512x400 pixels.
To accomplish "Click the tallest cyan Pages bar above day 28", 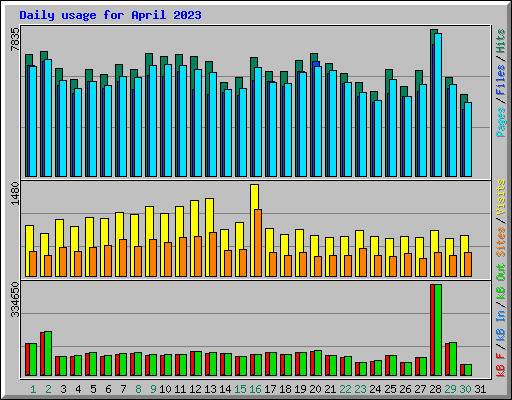I will [438, 105].
